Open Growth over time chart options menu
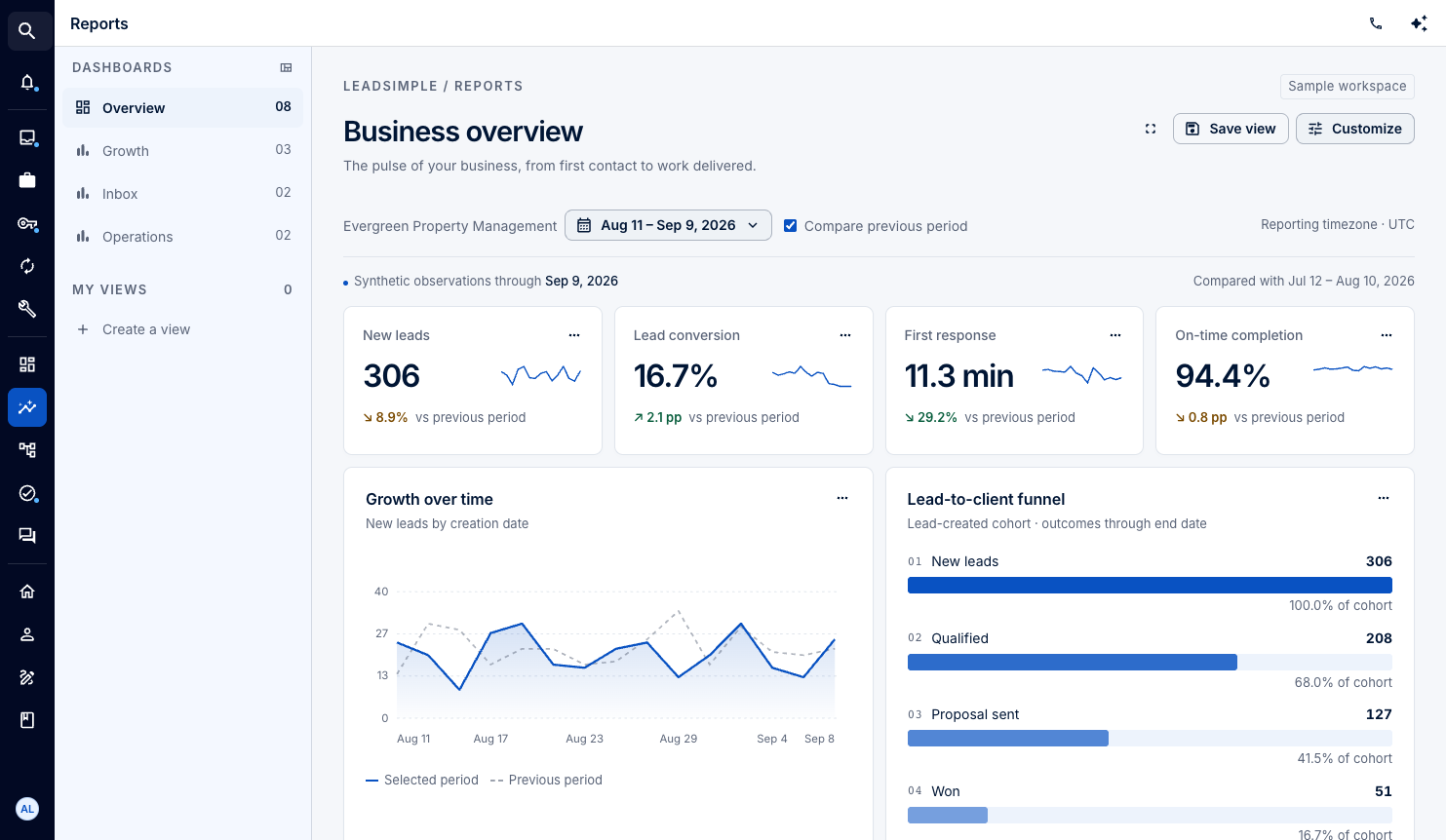Viewport: 1446px width, 840px height. [x=842, y=498]
